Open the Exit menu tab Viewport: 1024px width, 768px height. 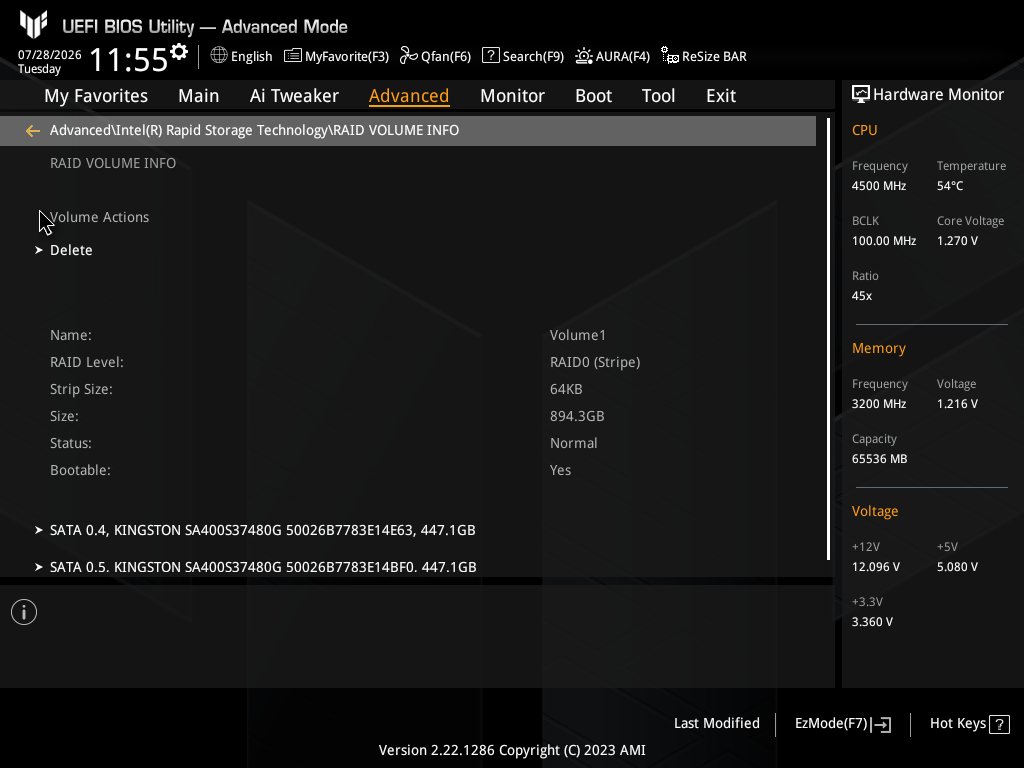[721, 96]
